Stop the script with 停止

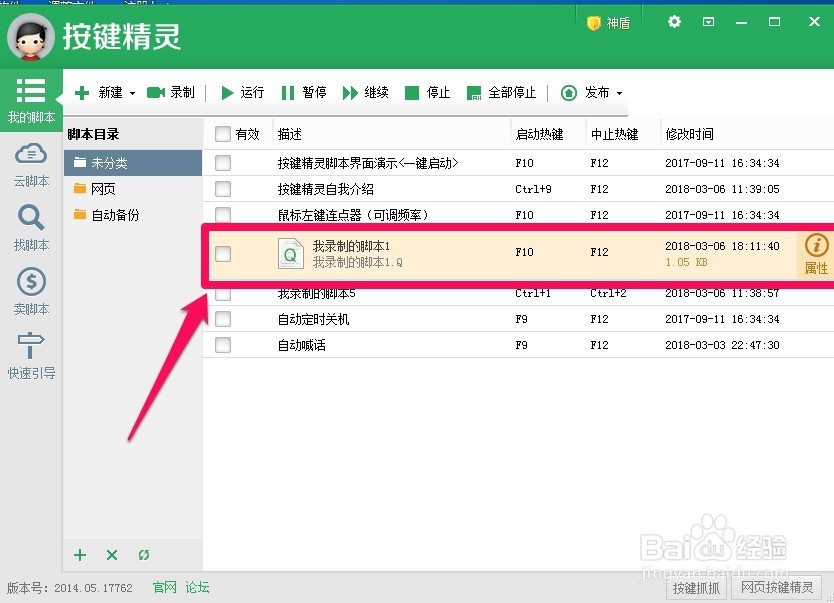coord(428,93)
